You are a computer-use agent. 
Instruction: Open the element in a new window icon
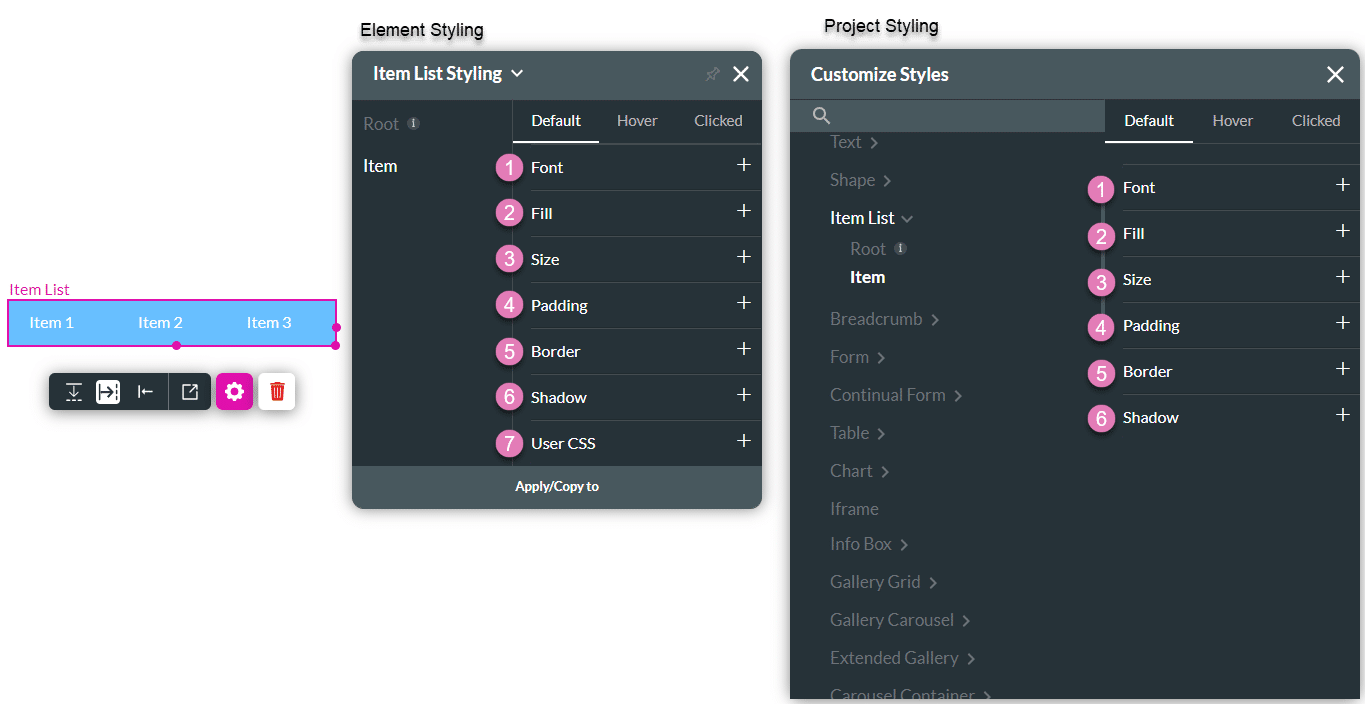(190, 391)
